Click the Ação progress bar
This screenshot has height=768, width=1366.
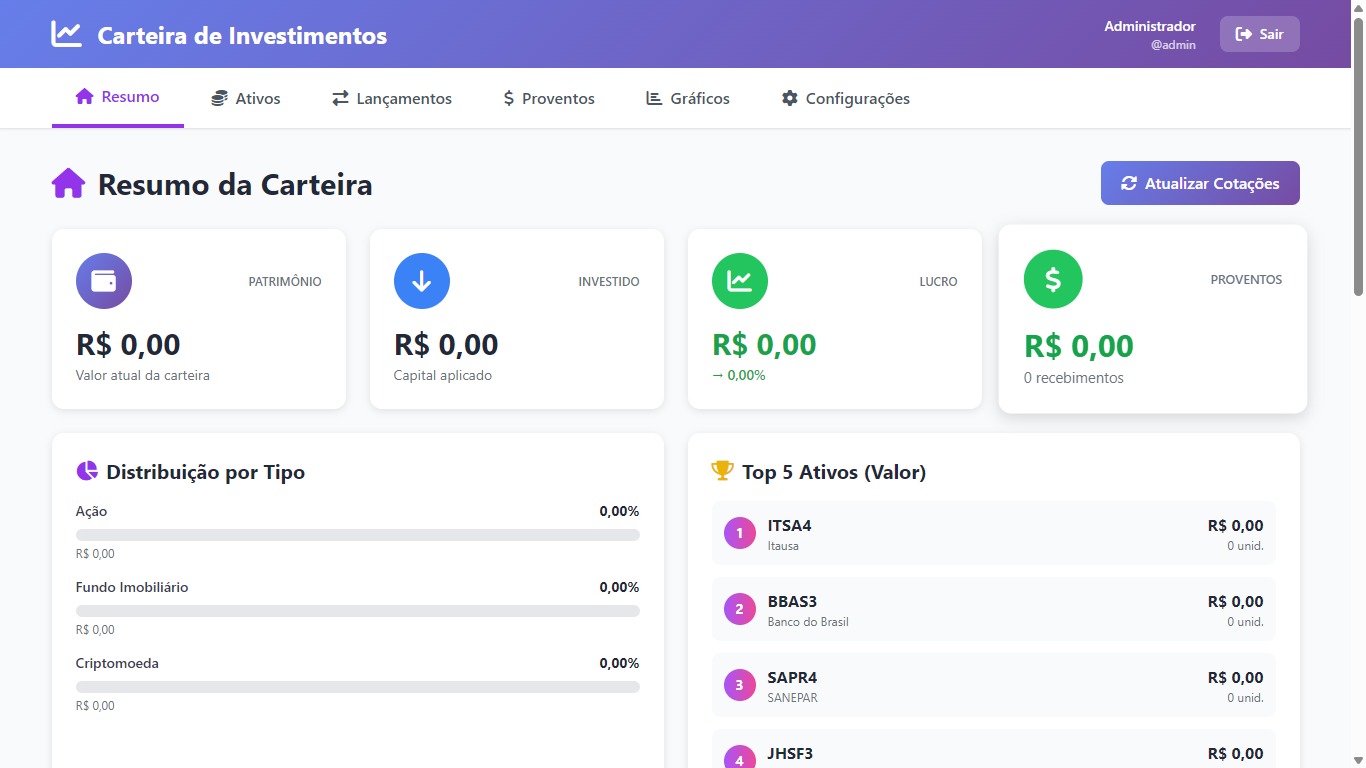click(357, 535)
